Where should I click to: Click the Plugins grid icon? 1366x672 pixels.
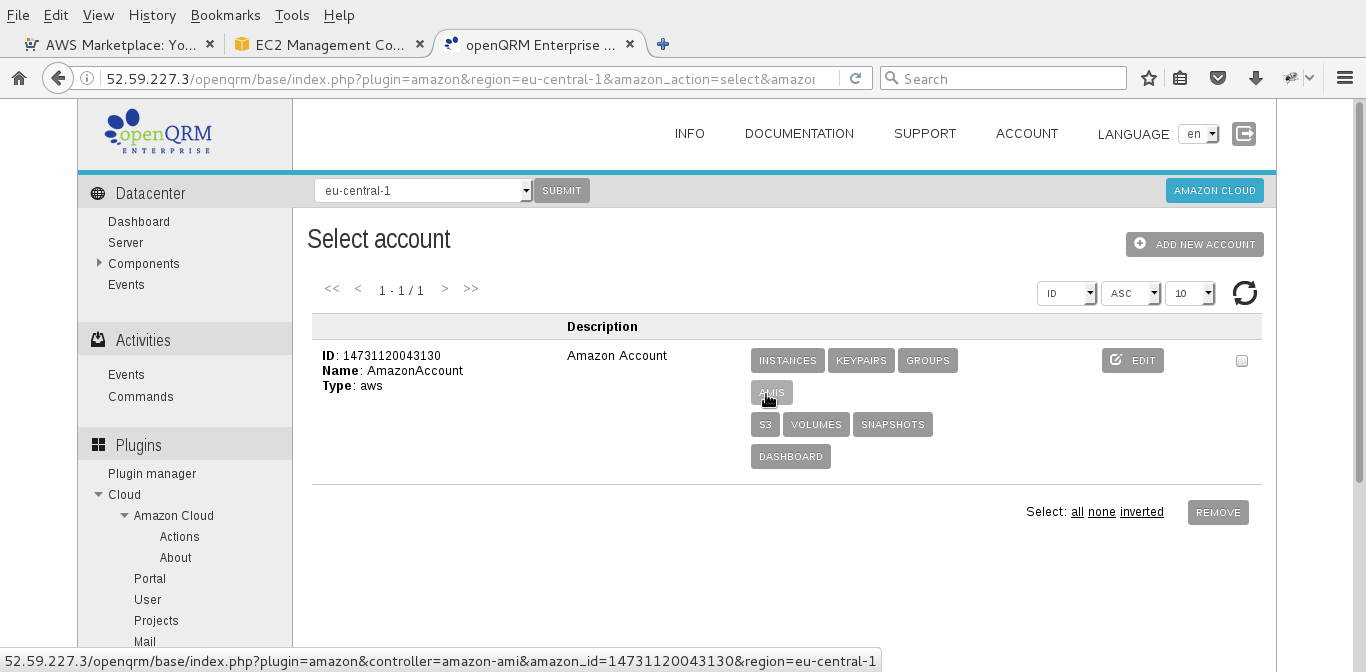point(98,445)
